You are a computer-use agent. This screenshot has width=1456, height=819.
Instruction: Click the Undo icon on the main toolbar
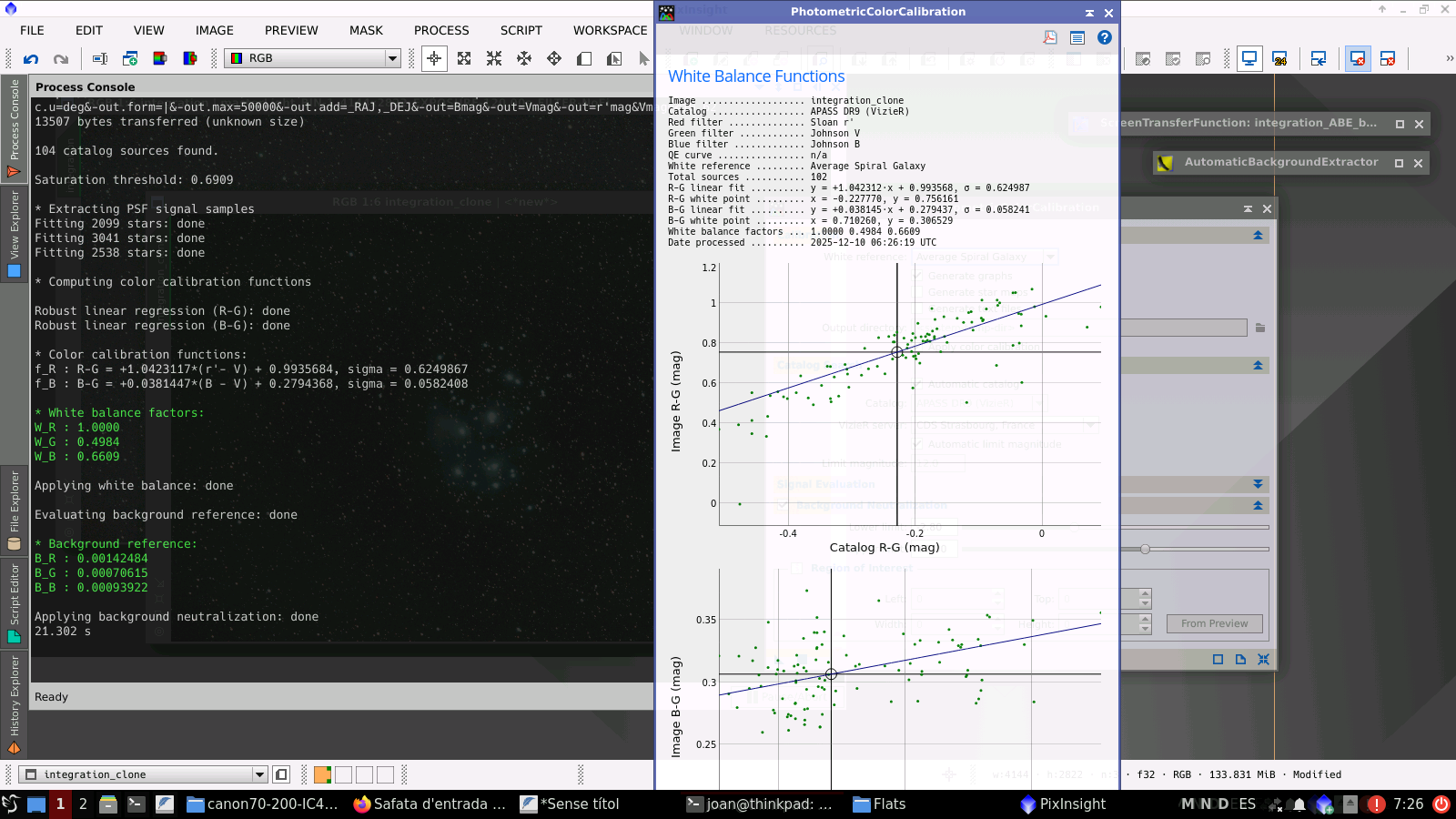click(33, 58)
